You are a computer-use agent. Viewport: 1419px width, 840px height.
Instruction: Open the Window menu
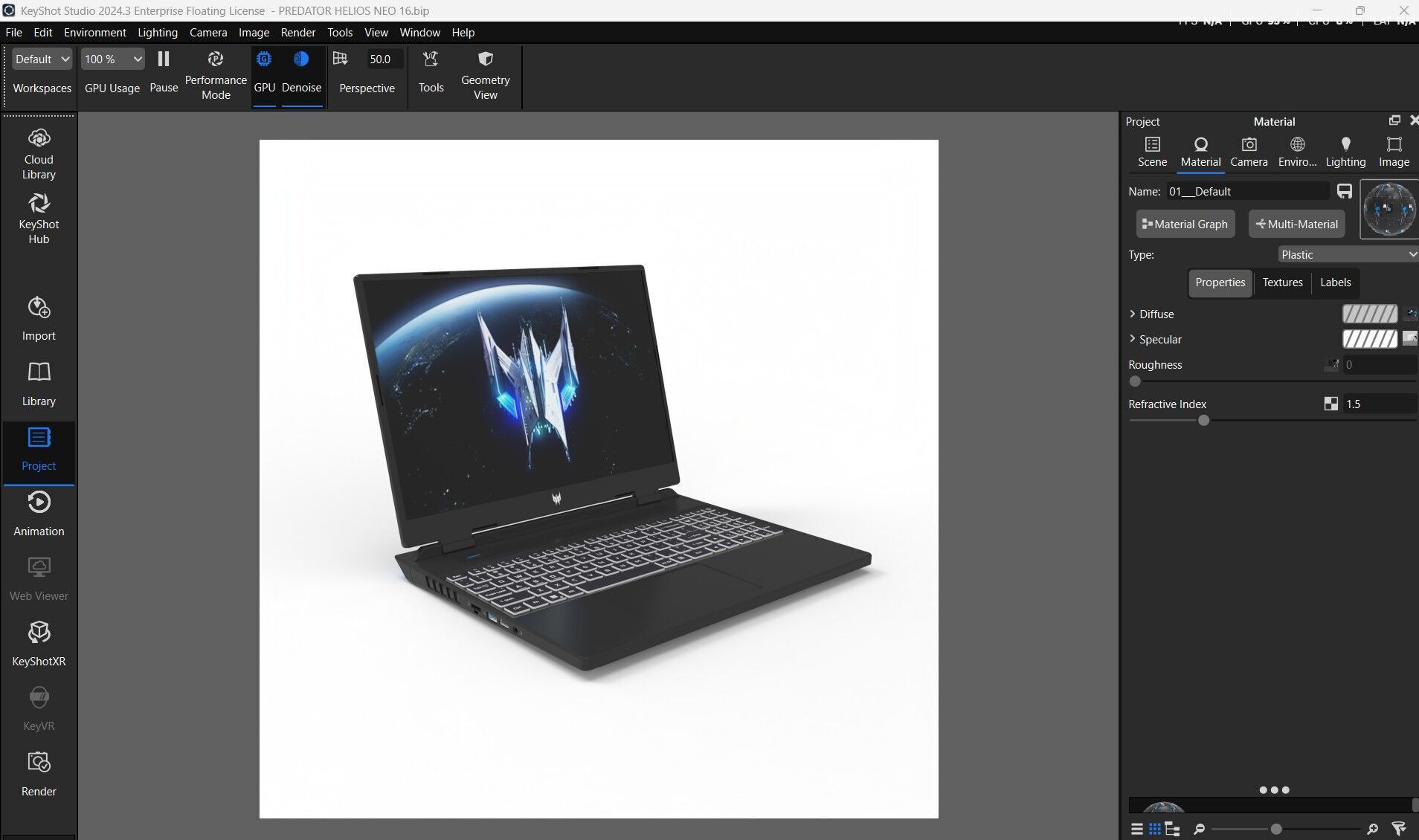pos(419,32)
